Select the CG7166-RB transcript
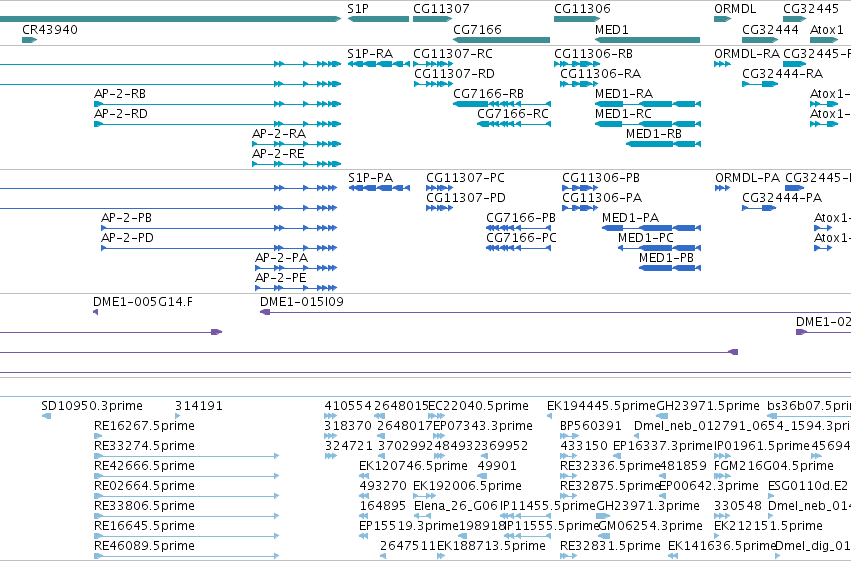 [x=502, y=104]
